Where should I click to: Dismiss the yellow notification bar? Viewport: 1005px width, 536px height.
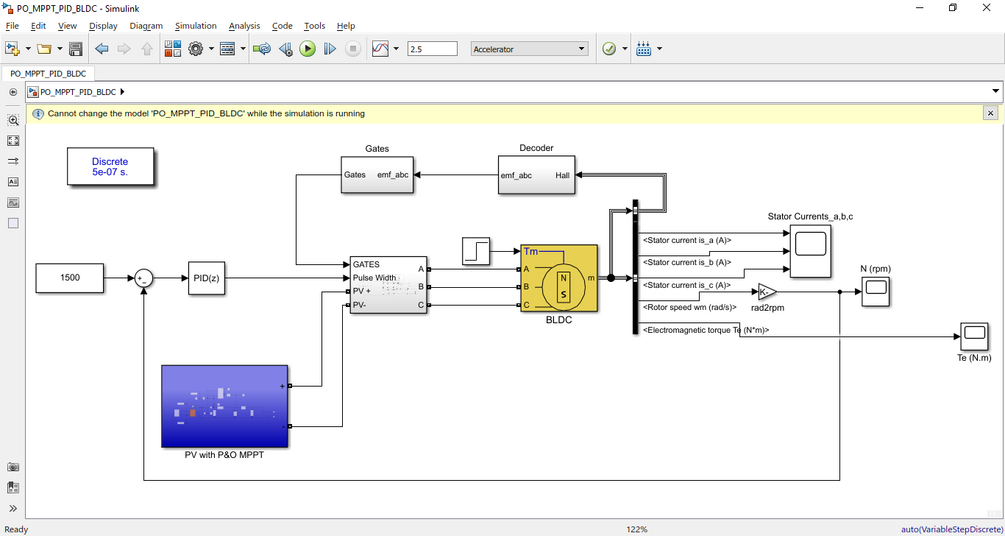click(x=990, y=113)
